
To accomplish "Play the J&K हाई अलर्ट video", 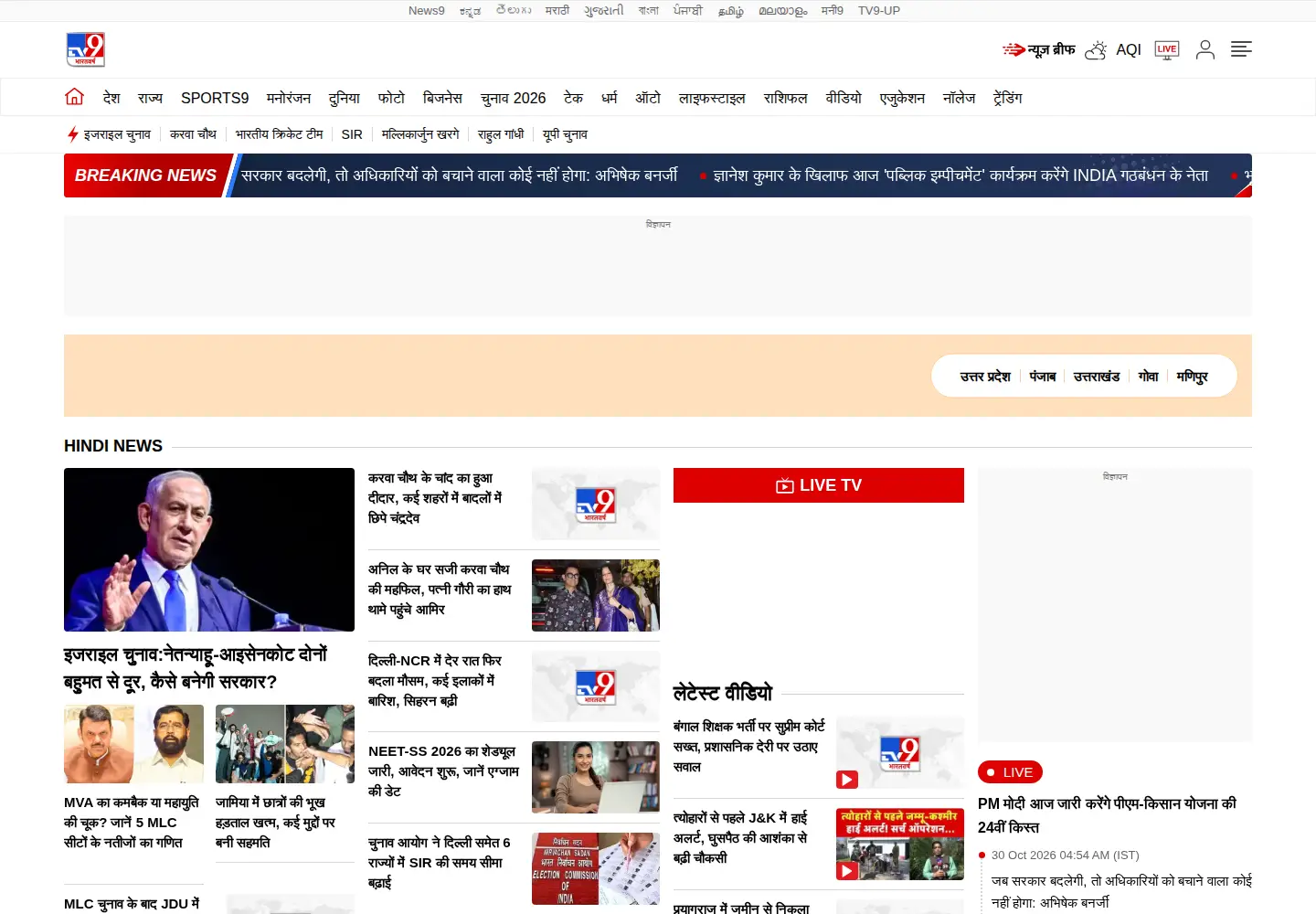I will [x=847, y=871].
